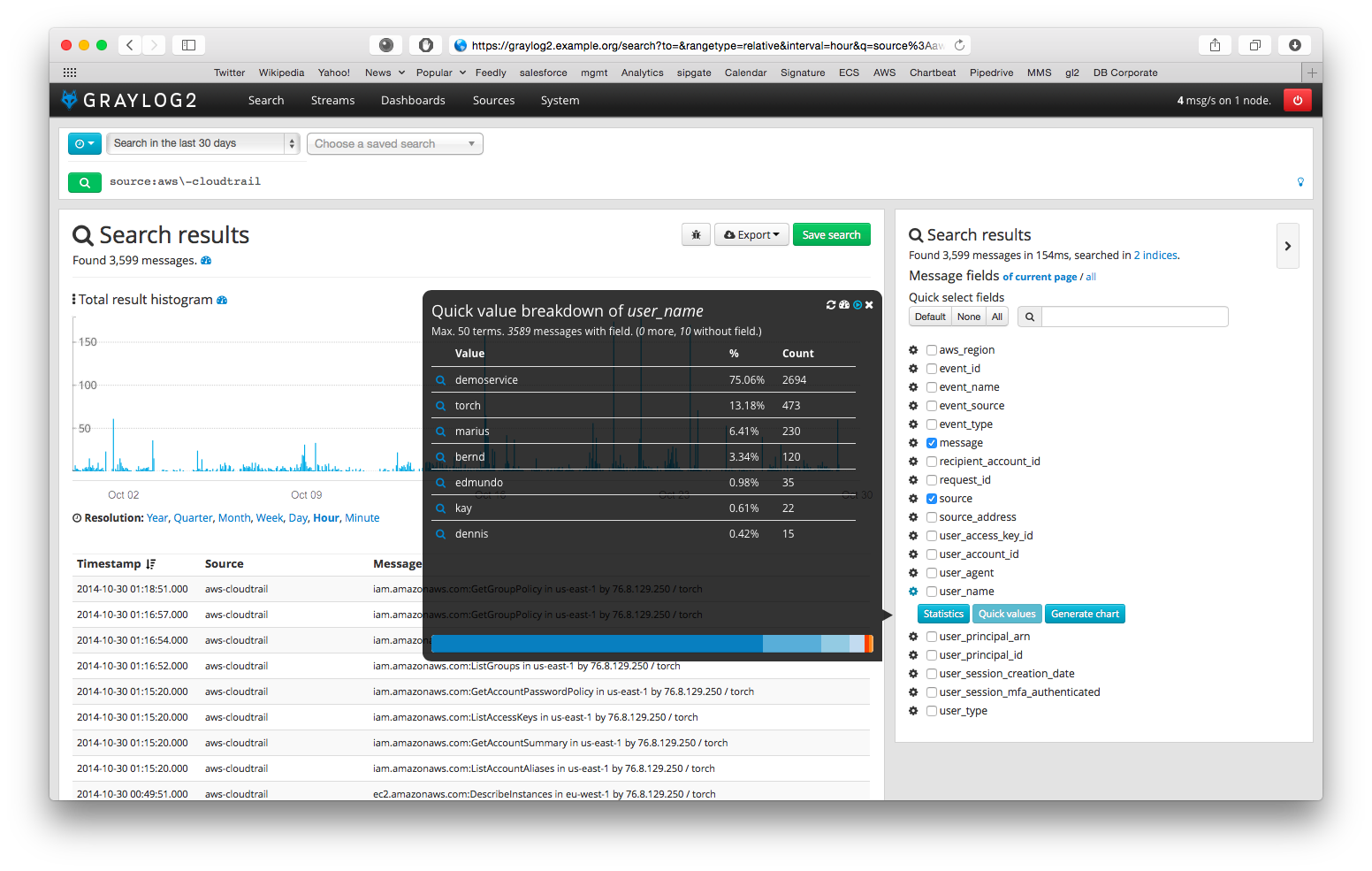Click magnifier icon next to torch value
This screenshot has height=871, width=1372.
click(x=440, y=406)
